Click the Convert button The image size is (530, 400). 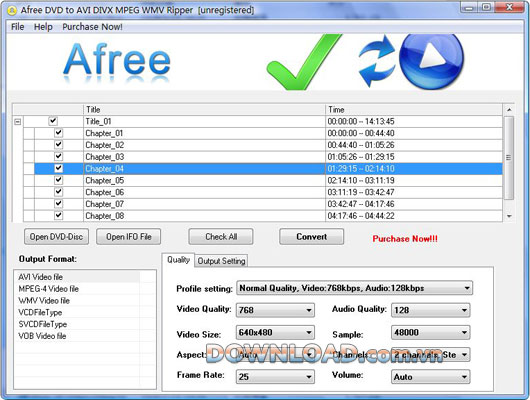click(x=312, y=237)
